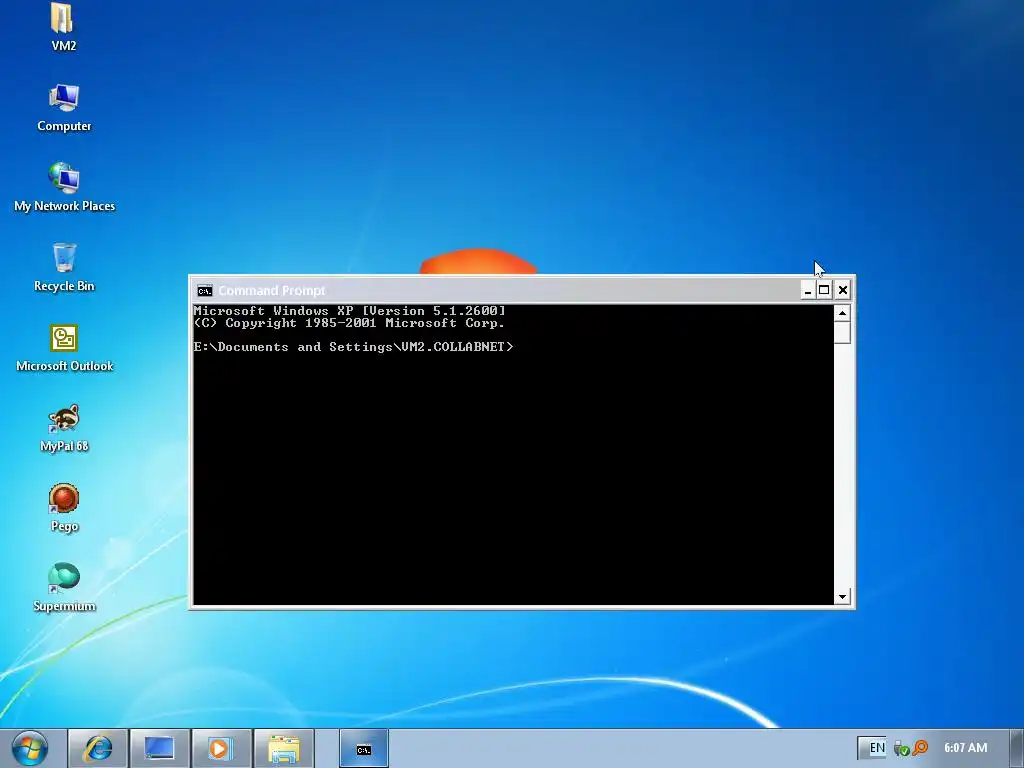Select the MyPal 68 browser shortcut
1024x768 pixels.
64,428
